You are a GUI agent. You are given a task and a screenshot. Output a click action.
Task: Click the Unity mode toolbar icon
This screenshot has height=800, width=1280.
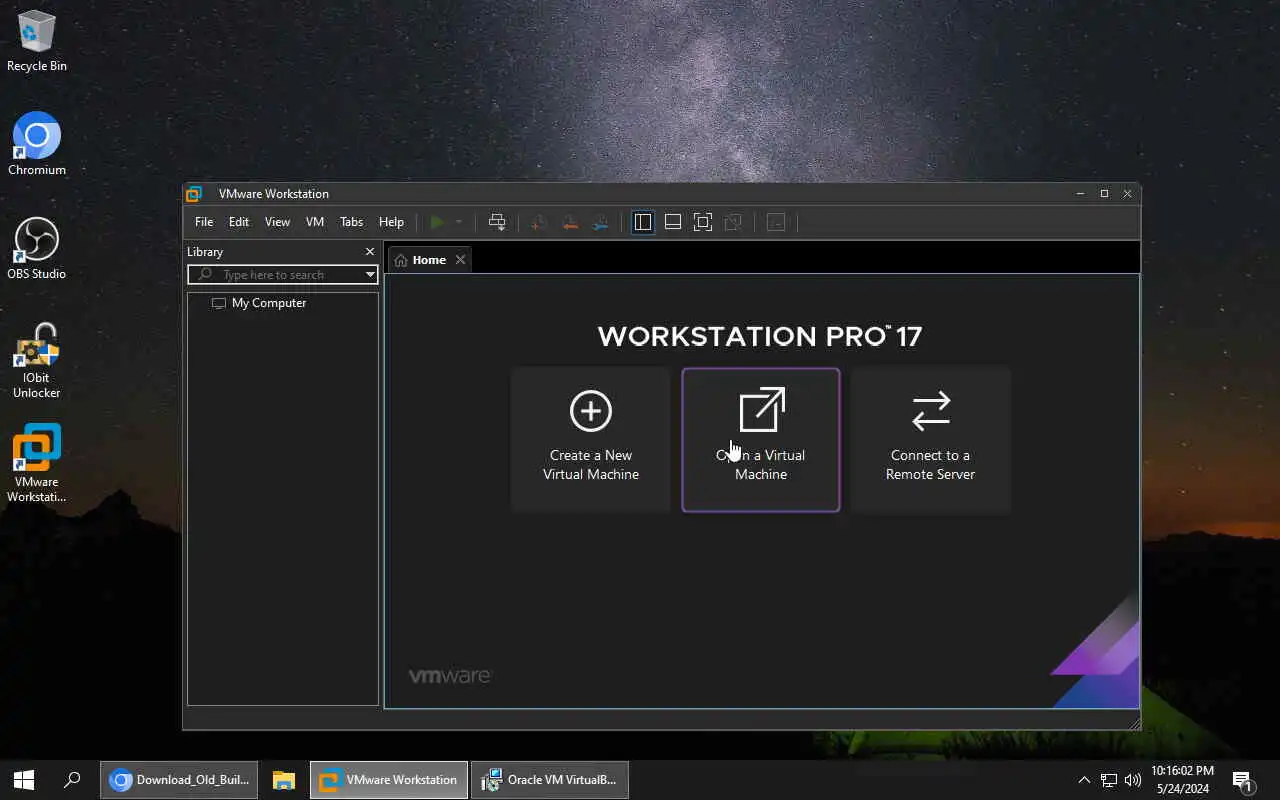733,222
